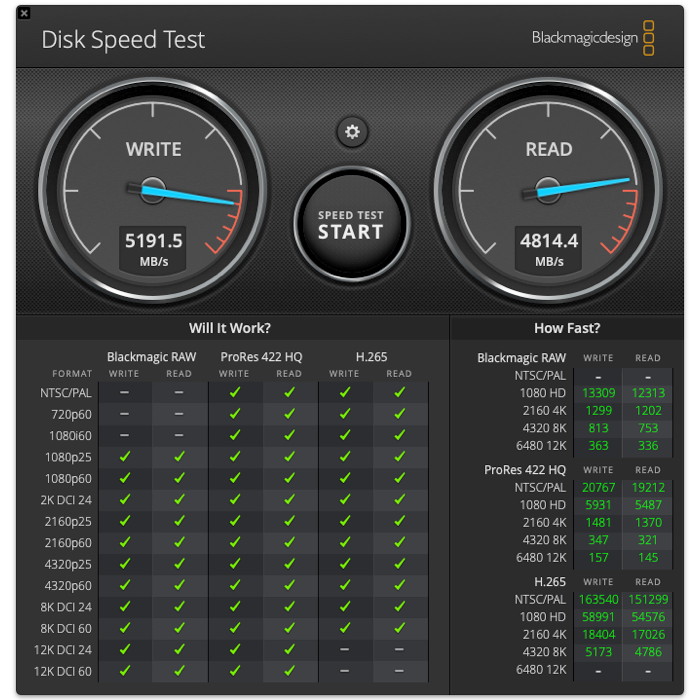Screen dimensions: 700x700
Task: Click the ProRes 422 HQ 1080 HD read value 5487
Action: click(x=648, y=505)
